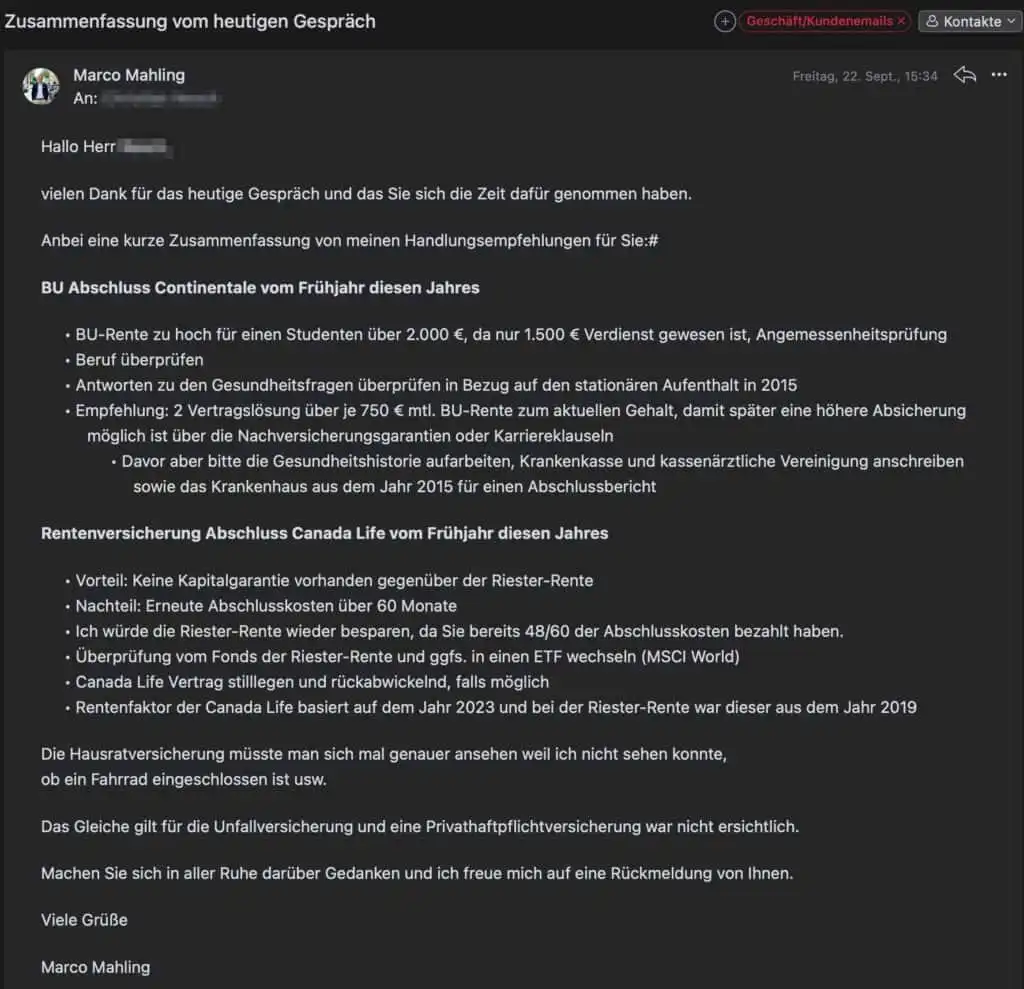Image resolution: width=1024 pixels, height=989 pixels.
Task: Click the add label plus icon
Action: click(x=725, y=21)
